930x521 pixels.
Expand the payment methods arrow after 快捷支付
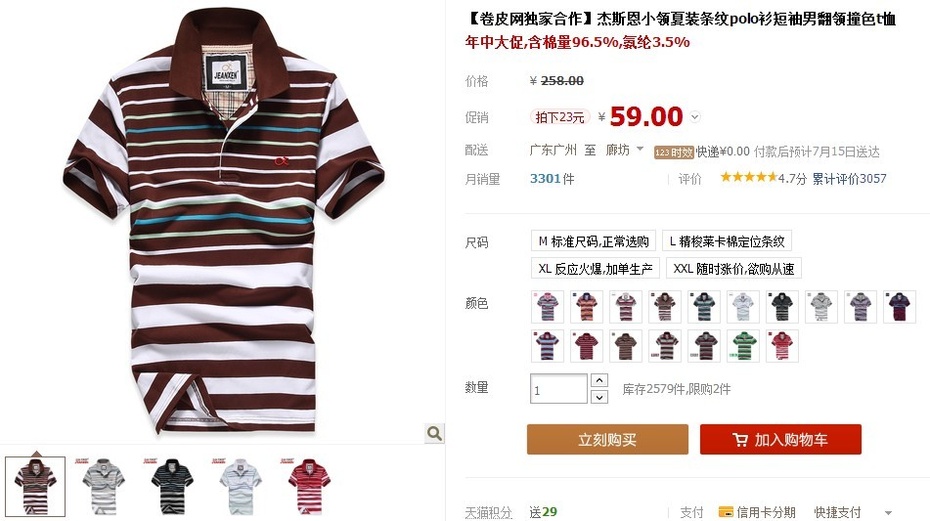[x=888, y=513]
